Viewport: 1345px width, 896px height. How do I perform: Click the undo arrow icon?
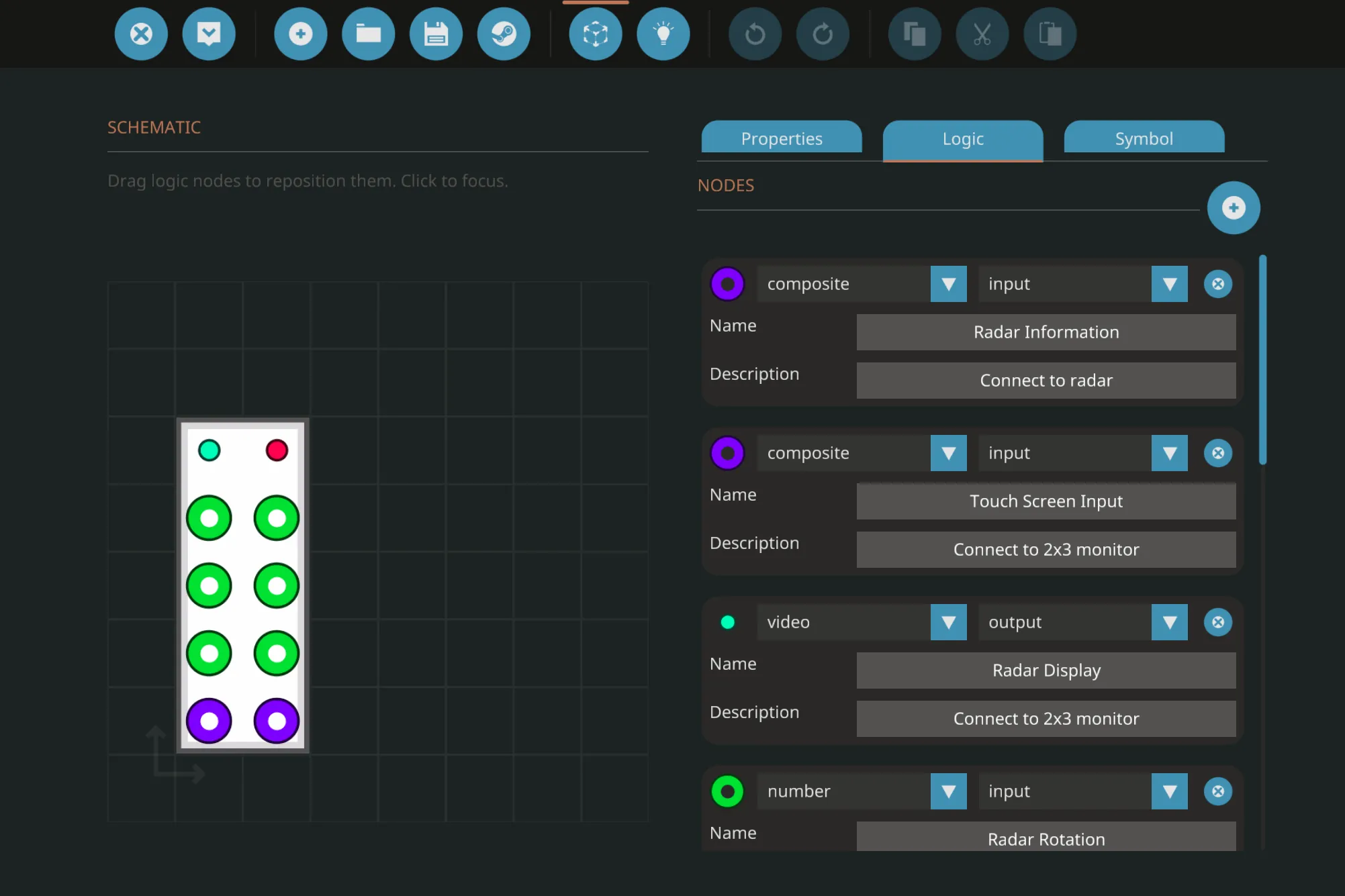[755, 34]
